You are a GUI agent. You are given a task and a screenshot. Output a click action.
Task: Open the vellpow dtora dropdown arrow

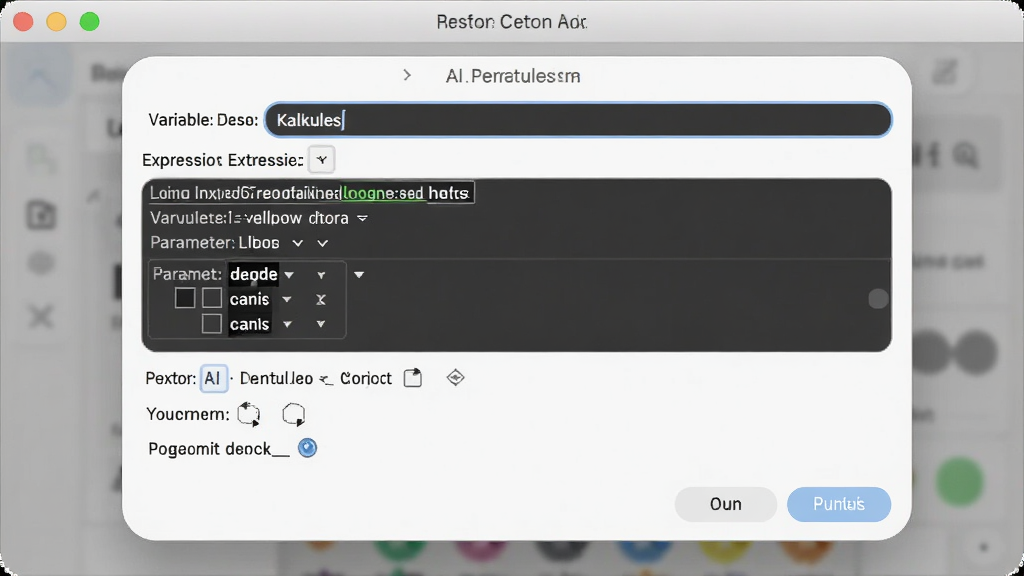coord(362,218)
